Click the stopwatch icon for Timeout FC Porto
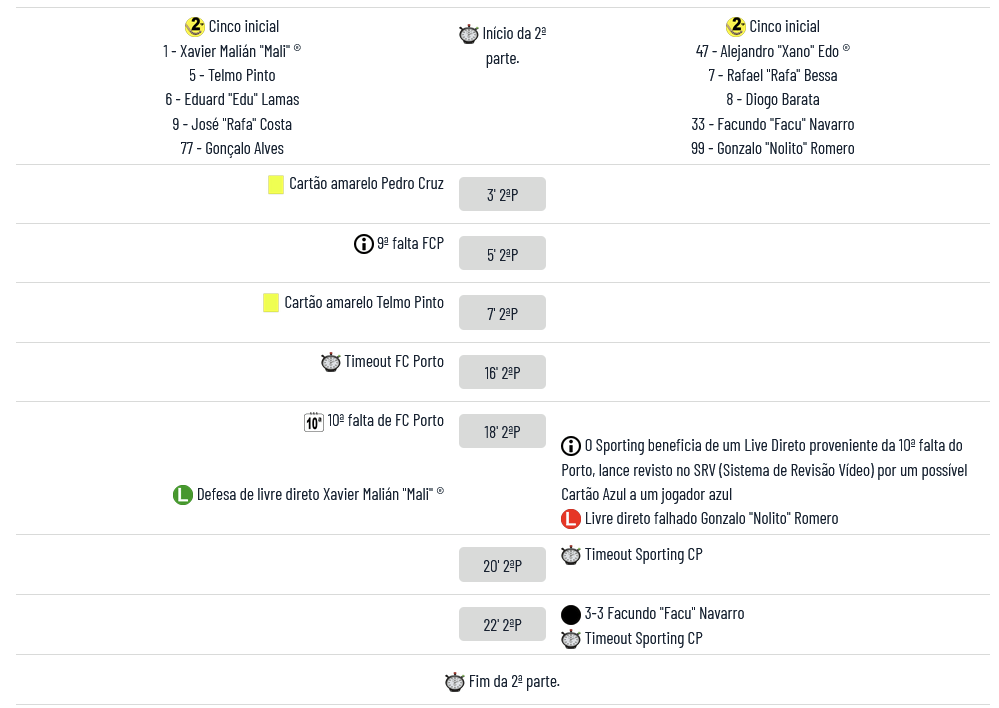 (x=331, y=362)
